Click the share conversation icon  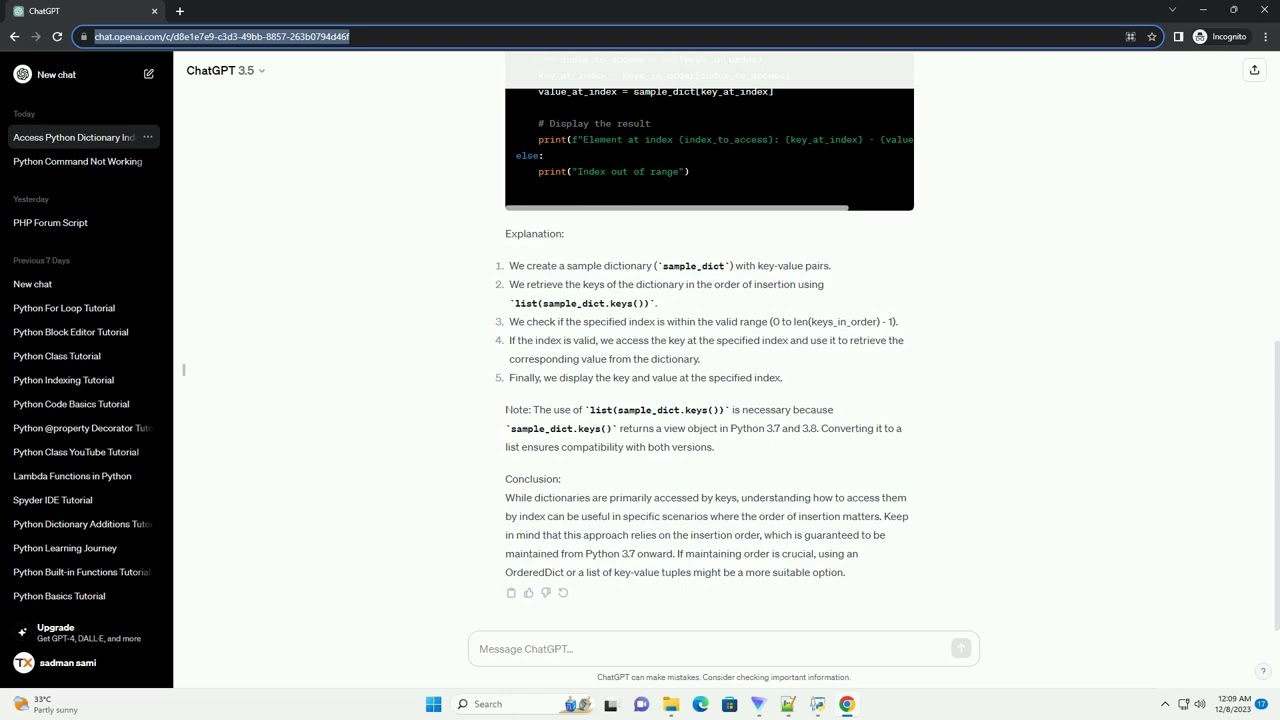pyautogui.click(x=1254, y=70)
